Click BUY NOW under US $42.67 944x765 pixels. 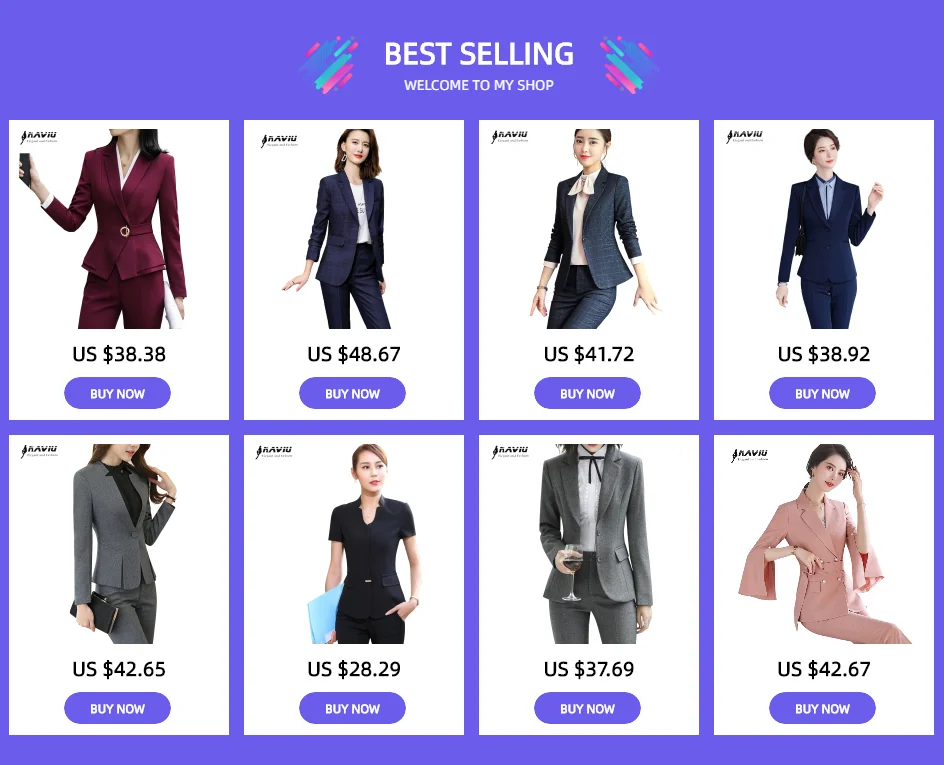[822, 708]
